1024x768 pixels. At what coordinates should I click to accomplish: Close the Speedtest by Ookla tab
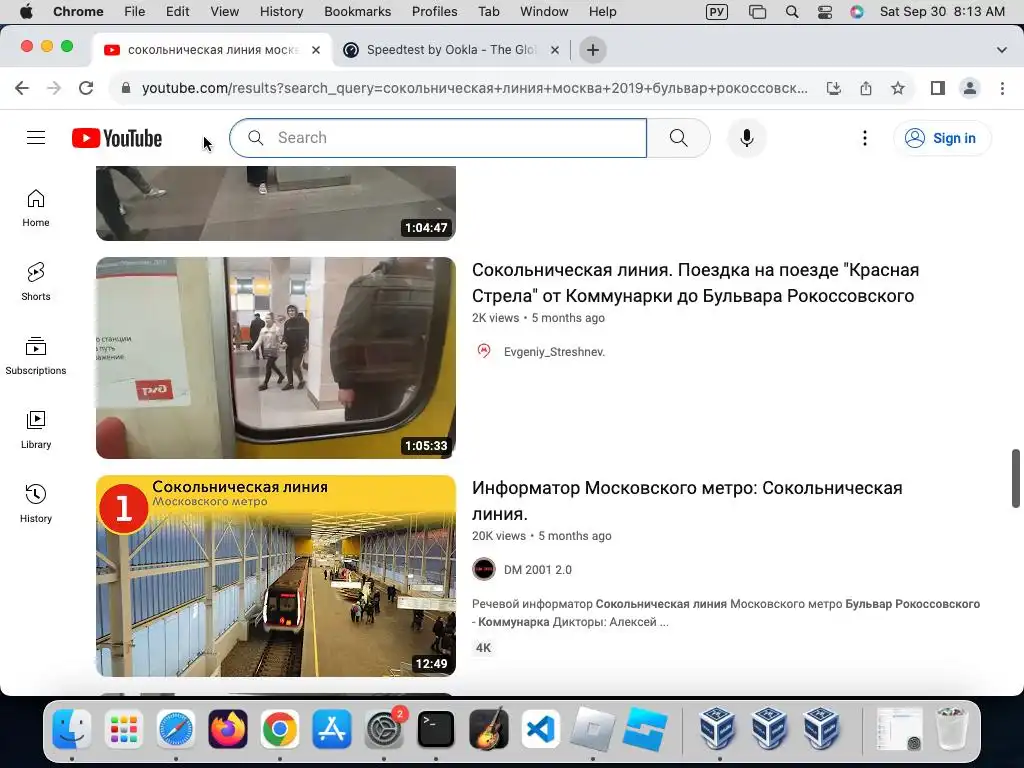tap(554, 50)
